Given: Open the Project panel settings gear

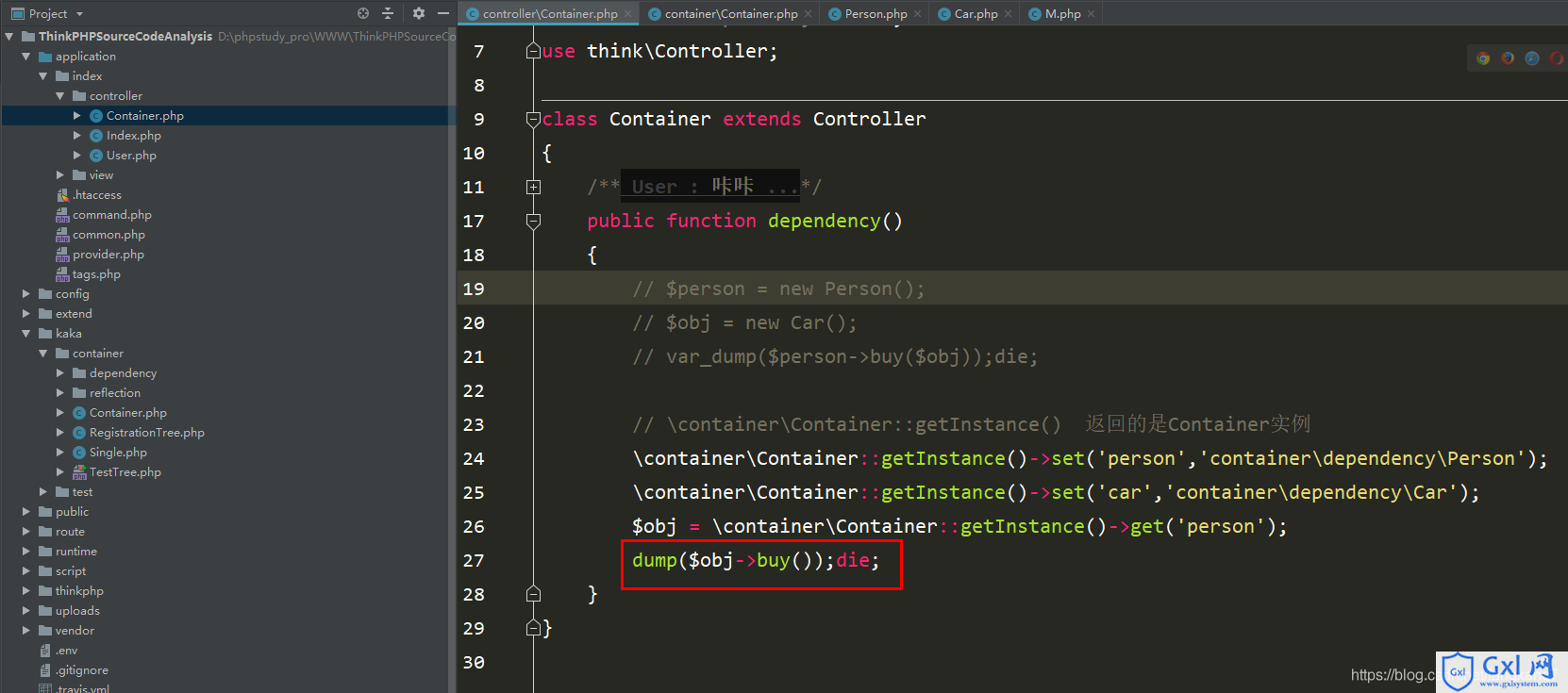Looking at the screenshot, I should tap(419, 13).
